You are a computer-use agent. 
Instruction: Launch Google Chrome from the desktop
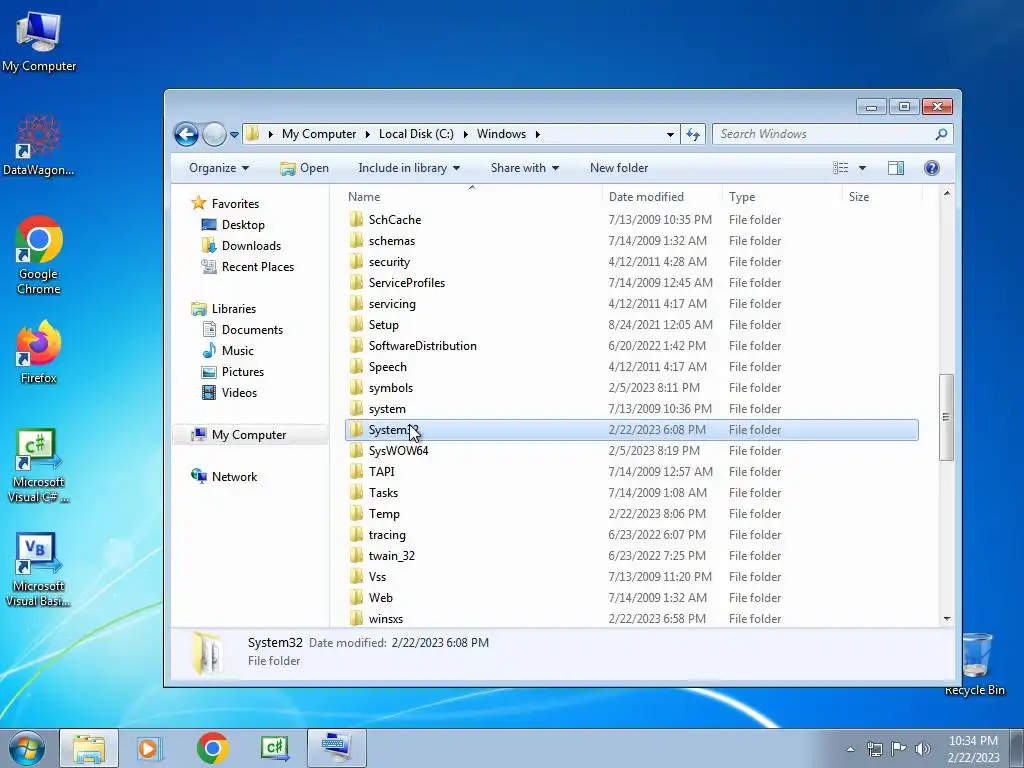click(39, 255)
